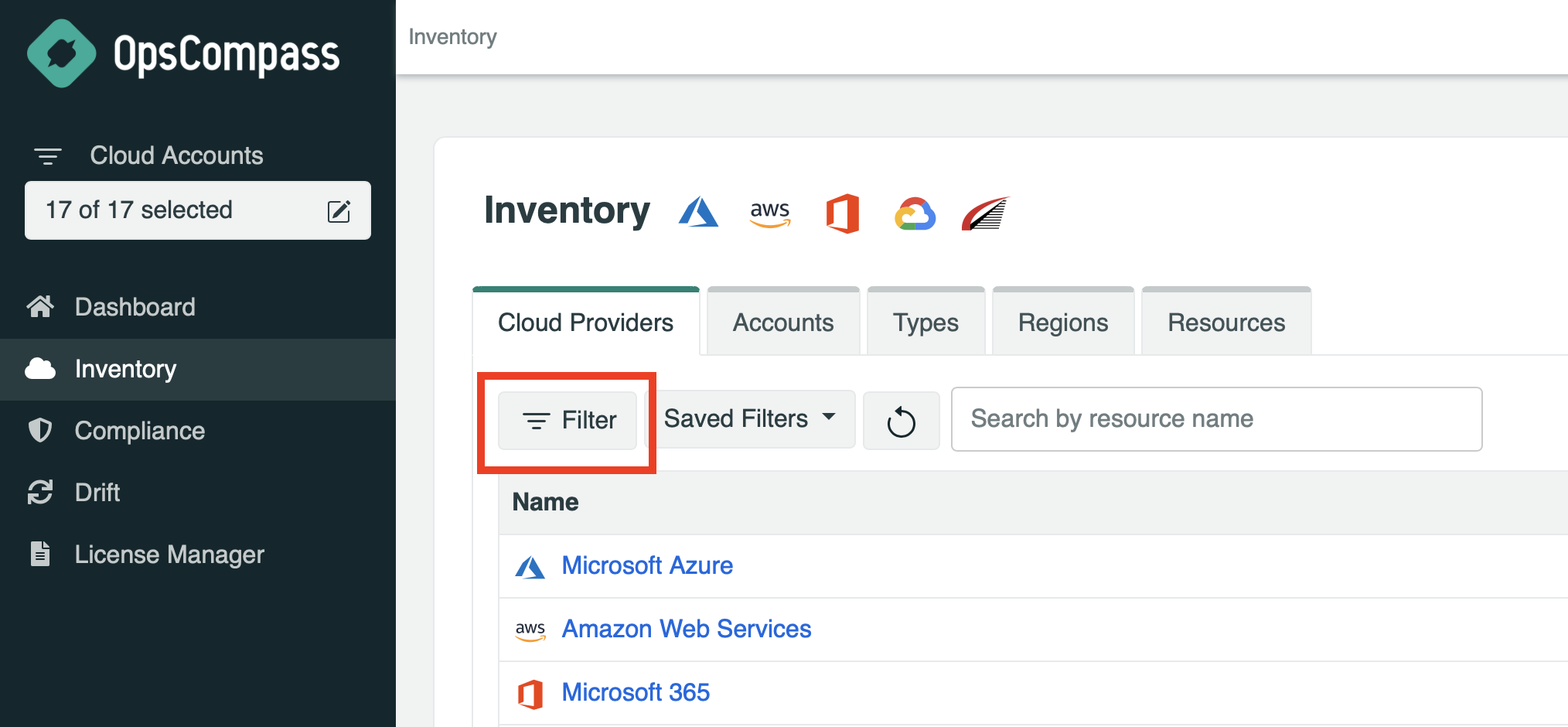
Task: Click the Compliance shield icon
Action: (x=40, y=431)
